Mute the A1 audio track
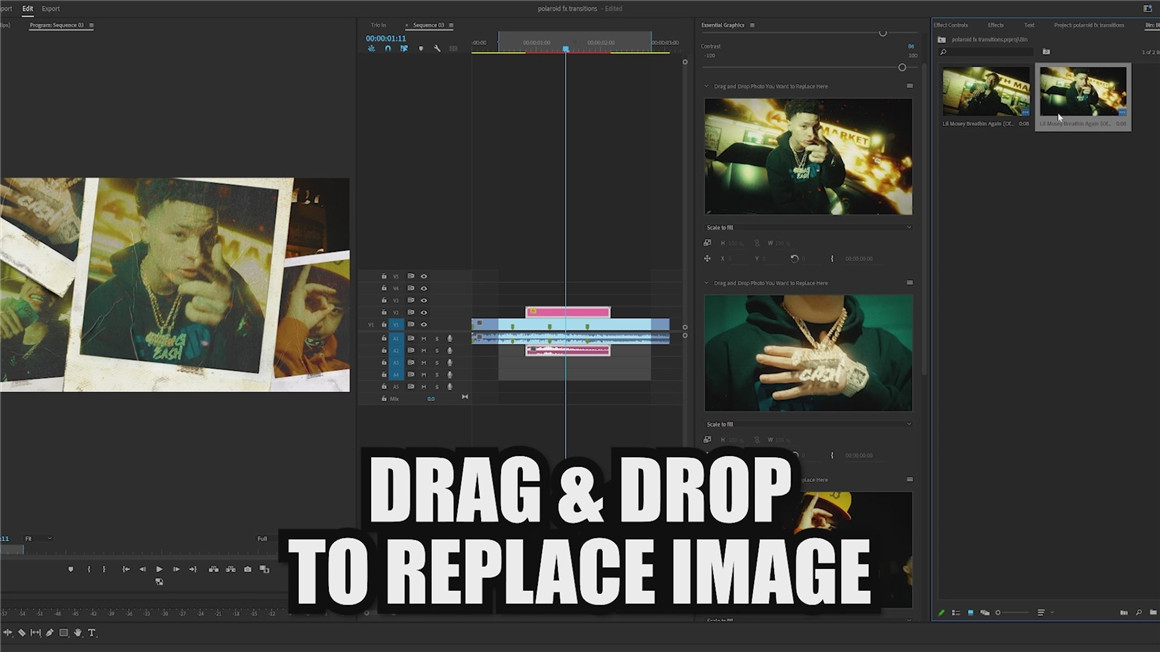The width and height of the screenshot is (1160, 652). click(424, 338)
